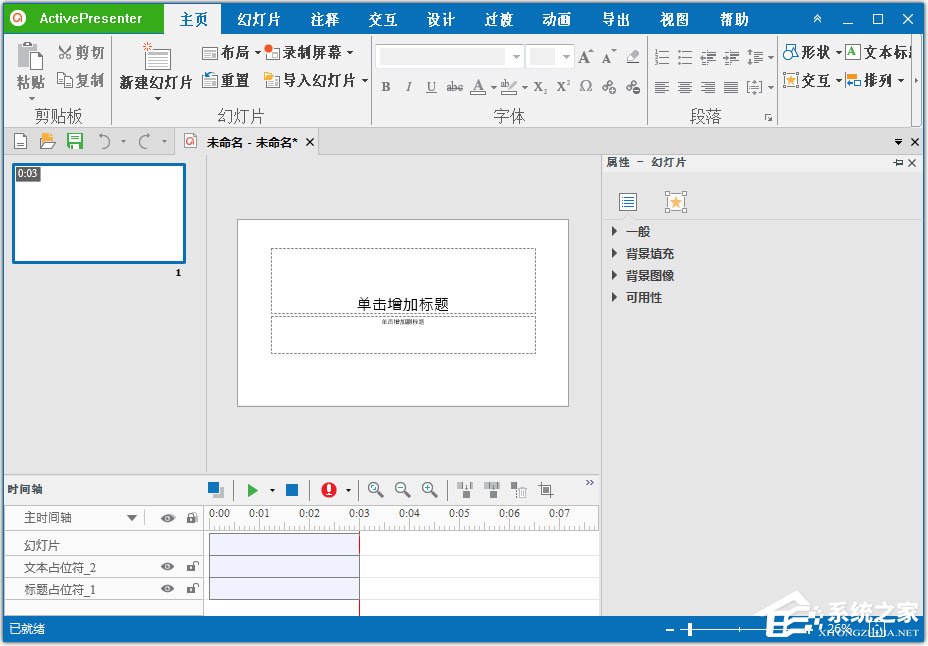
Task: Apply subscript formatting
Action: coord(540,87)
